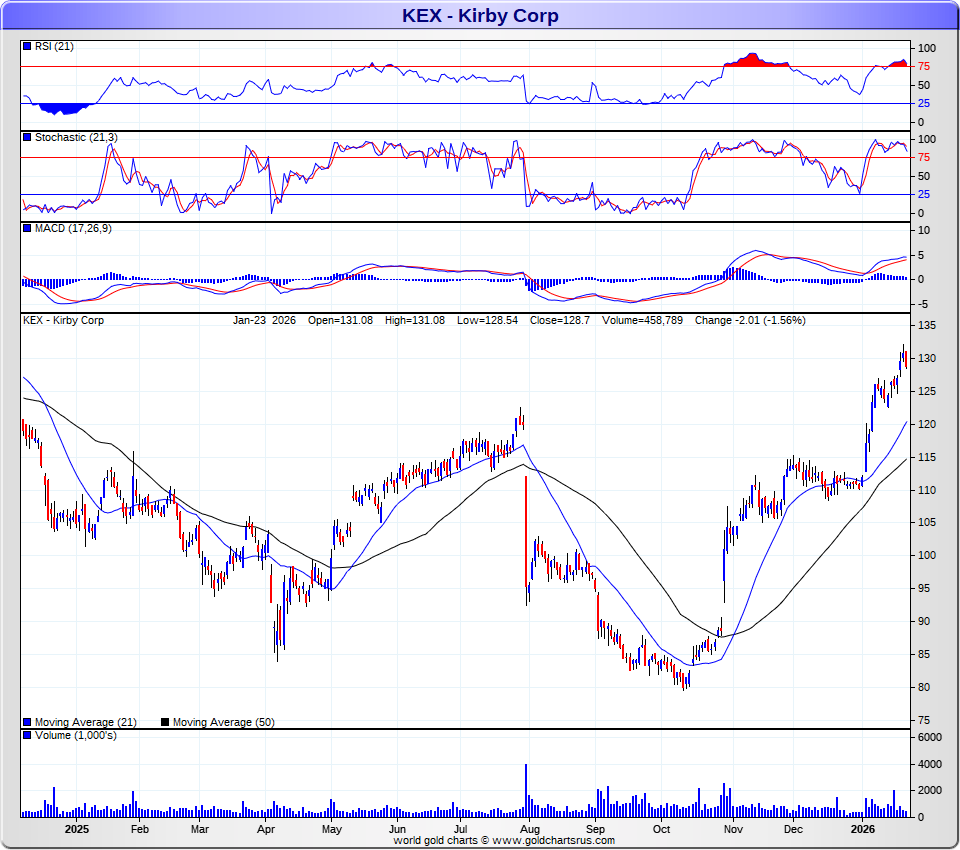The width and height of the screenshot is (960, 850).
Task: Click the 'Sep' x-axis label
Action: pos(595,829)
